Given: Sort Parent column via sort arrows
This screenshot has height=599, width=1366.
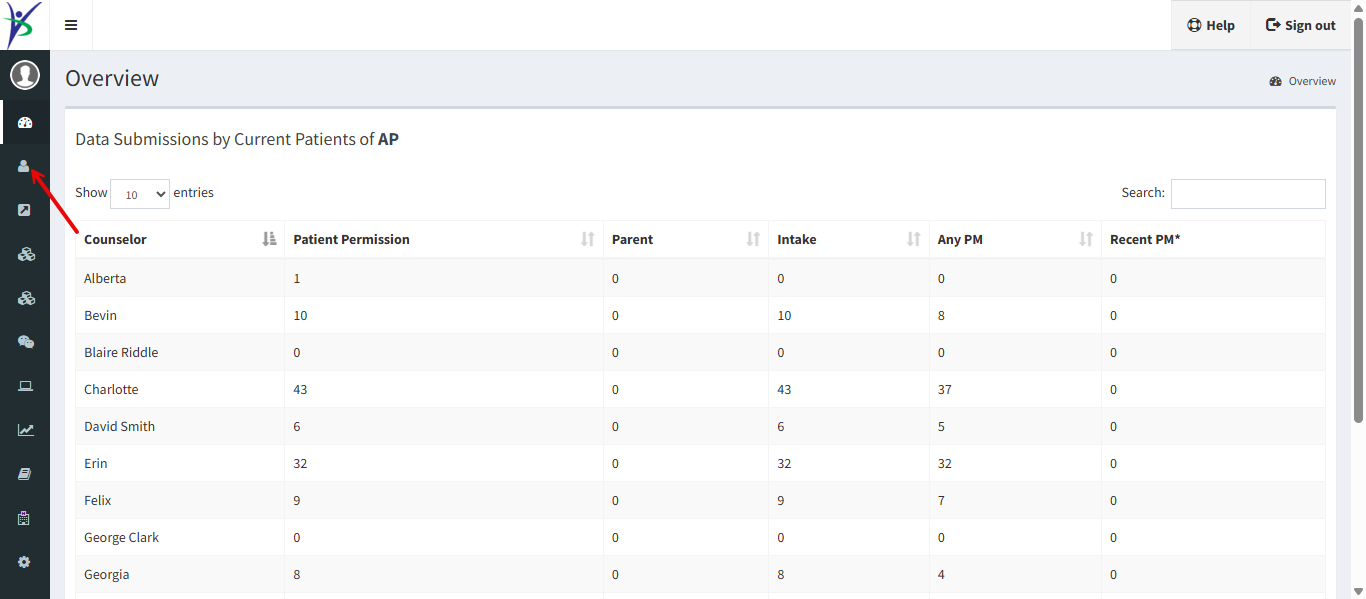Looking at the screenshot, I should pos(753,239).
